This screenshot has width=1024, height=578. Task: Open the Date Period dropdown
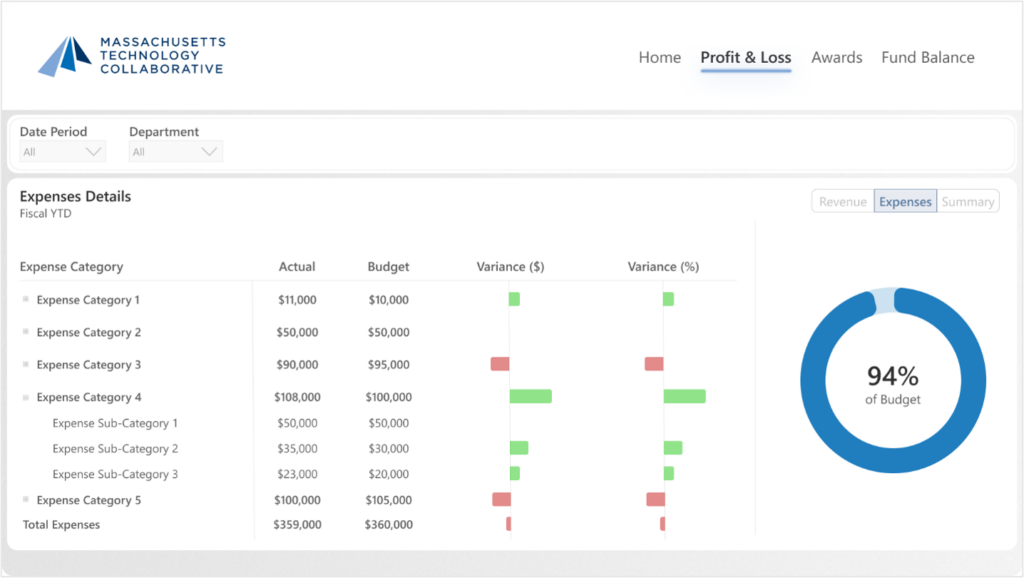click(62, 152)
